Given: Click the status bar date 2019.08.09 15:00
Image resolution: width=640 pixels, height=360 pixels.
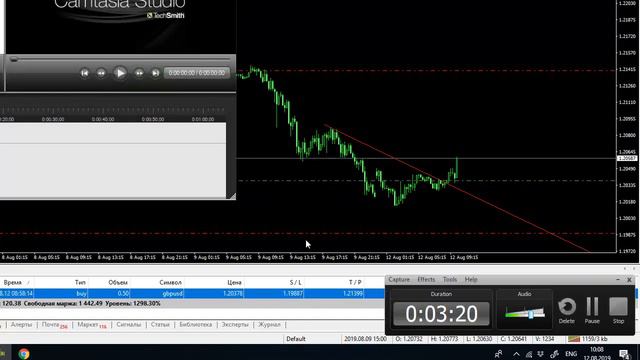Looking at the screenshot, I should tap(365, 339).
